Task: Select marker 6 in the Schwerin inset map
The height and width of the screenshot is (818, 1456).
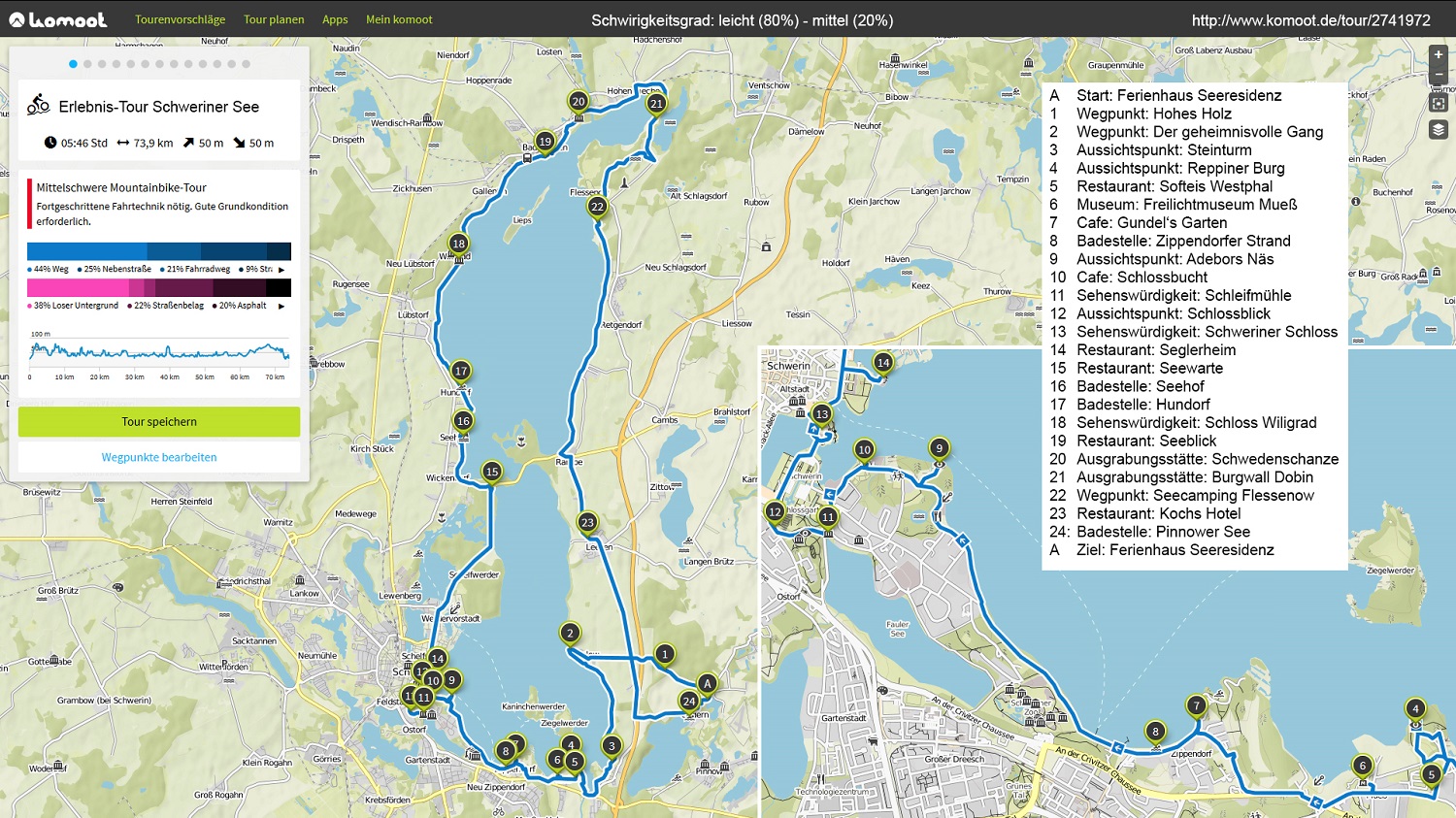Action: coord(1362,766)
